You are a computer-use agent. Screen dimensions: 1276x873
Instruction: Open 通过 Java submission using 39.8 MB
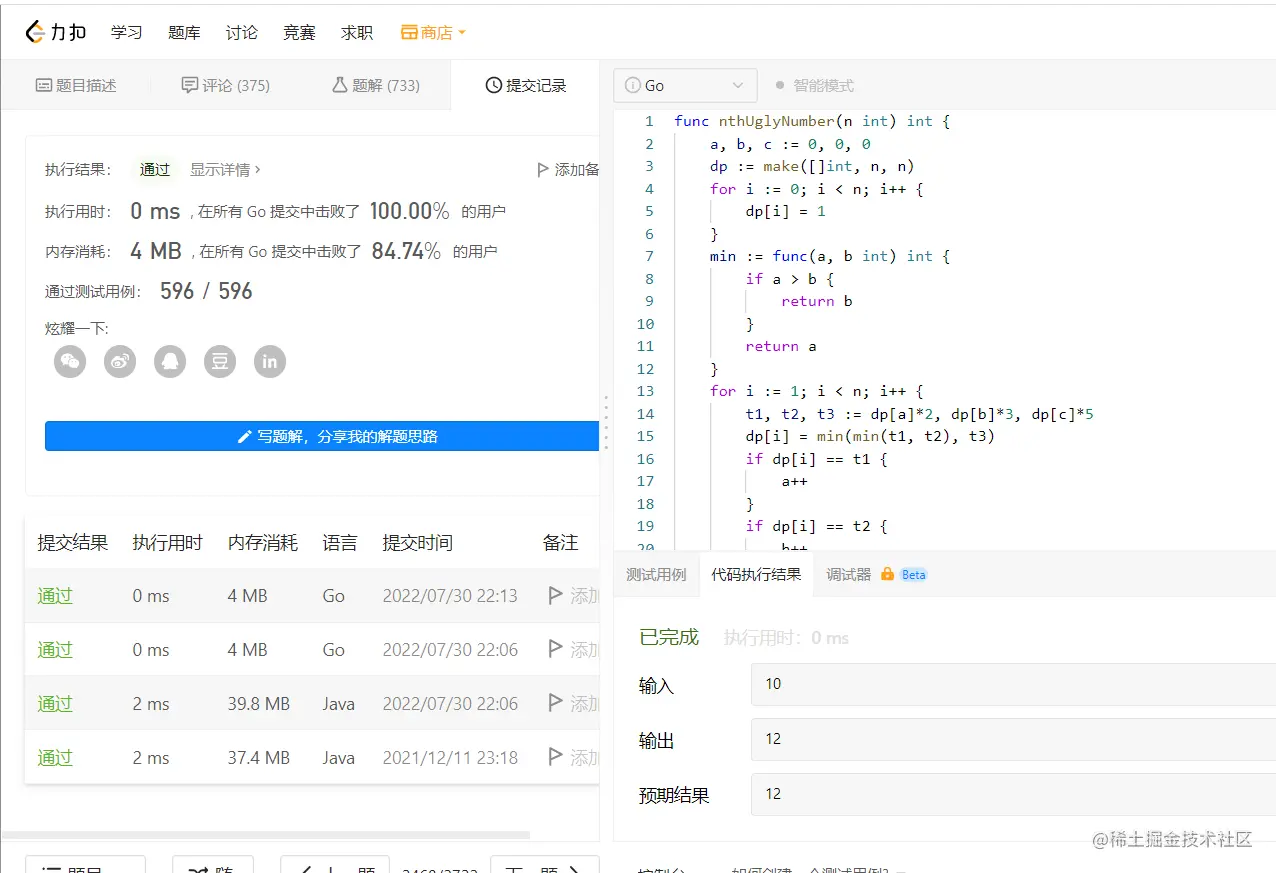pyautogui.click(x=55, y=704)
